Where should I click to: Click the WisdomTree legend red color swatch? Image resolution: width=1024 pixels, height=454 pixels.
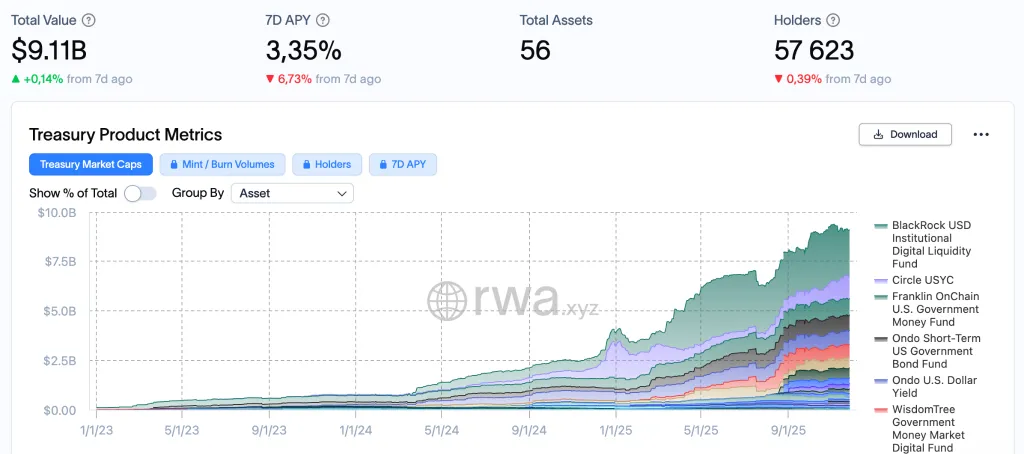click(x=880, y=410)
